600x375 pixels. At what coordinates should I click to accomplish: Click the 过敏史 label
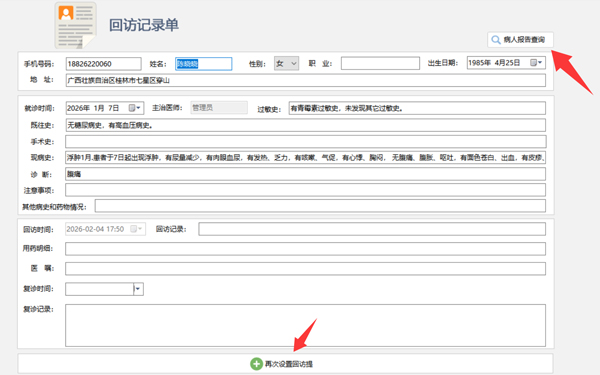[269, 109]
